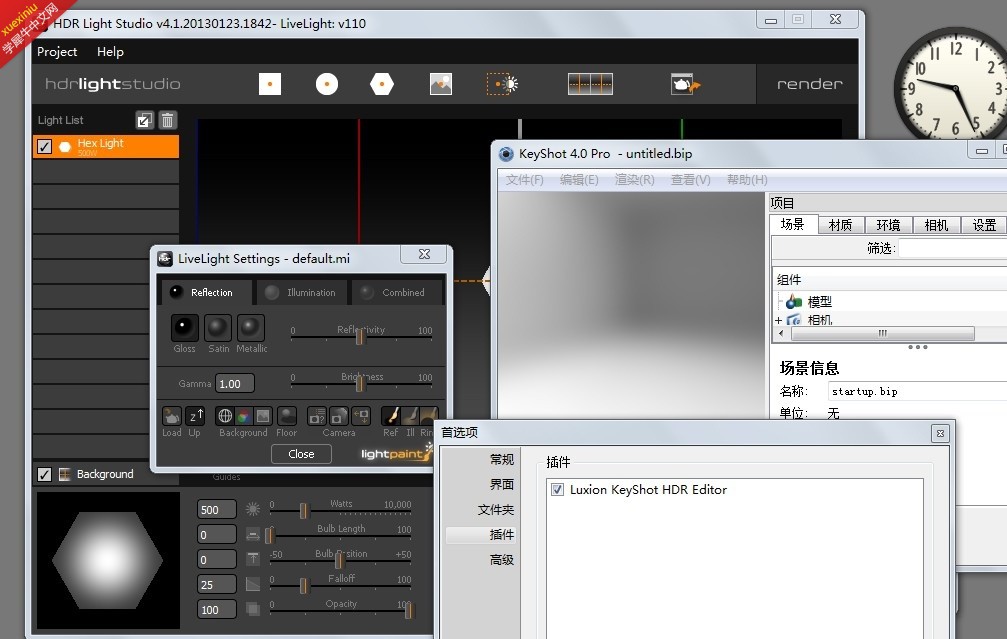1007x639 pixels.
Task: Switch to the 环境 tab in KeyShot
Action: [x=888, y=225]
